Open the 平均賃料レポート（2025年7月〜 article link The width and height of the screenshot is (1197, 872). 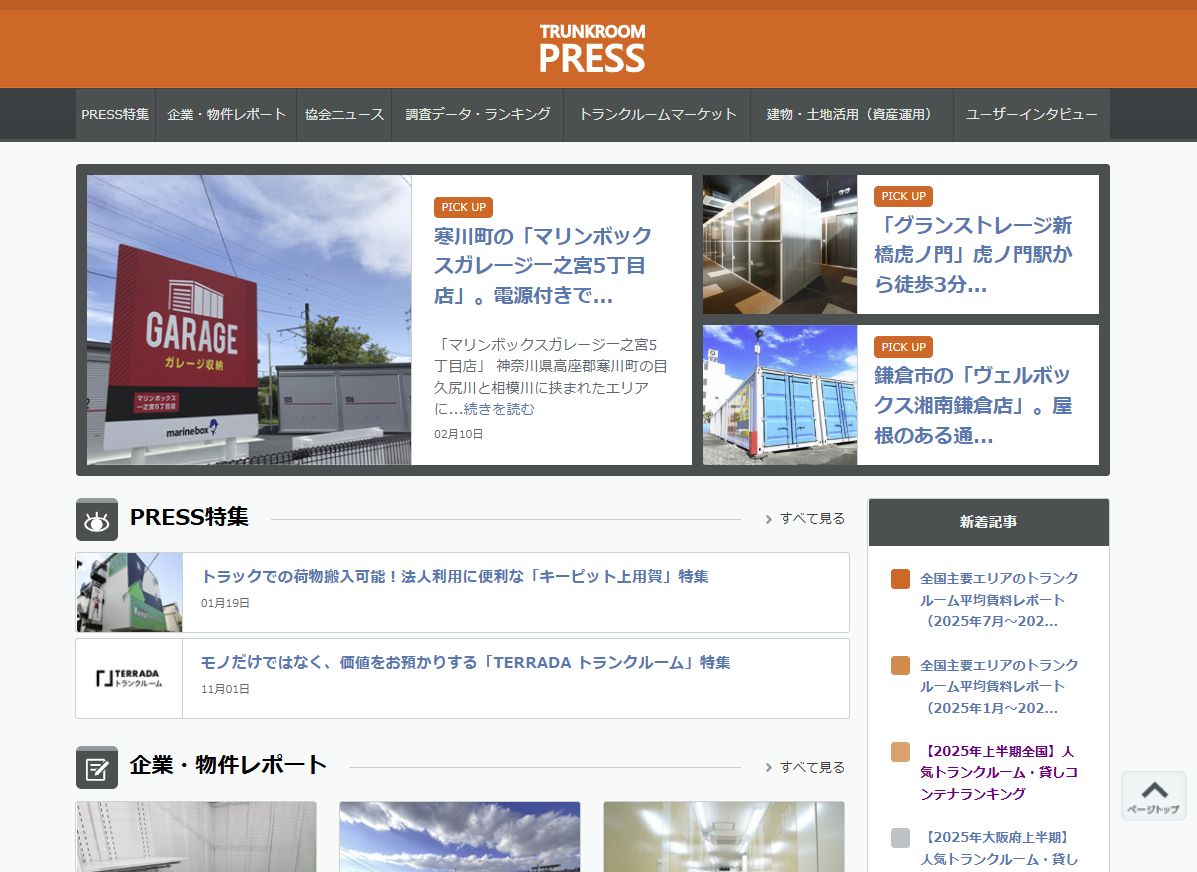pyautogui.click(x=999, y=599)
